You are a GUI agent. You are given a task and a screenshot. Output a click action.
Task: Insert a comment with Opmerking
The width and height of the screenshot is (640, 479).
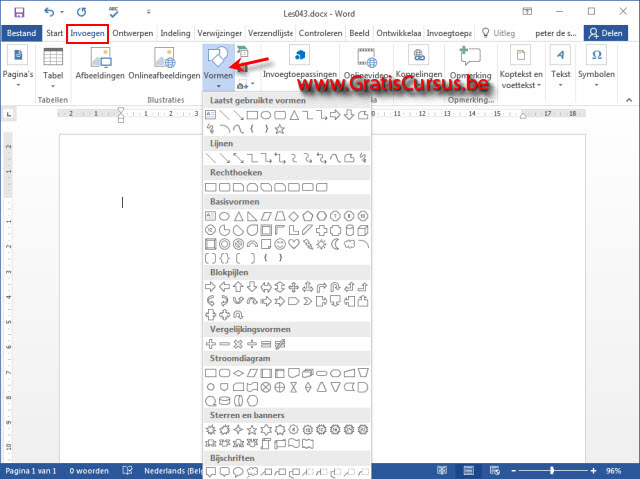coord(470,63)
